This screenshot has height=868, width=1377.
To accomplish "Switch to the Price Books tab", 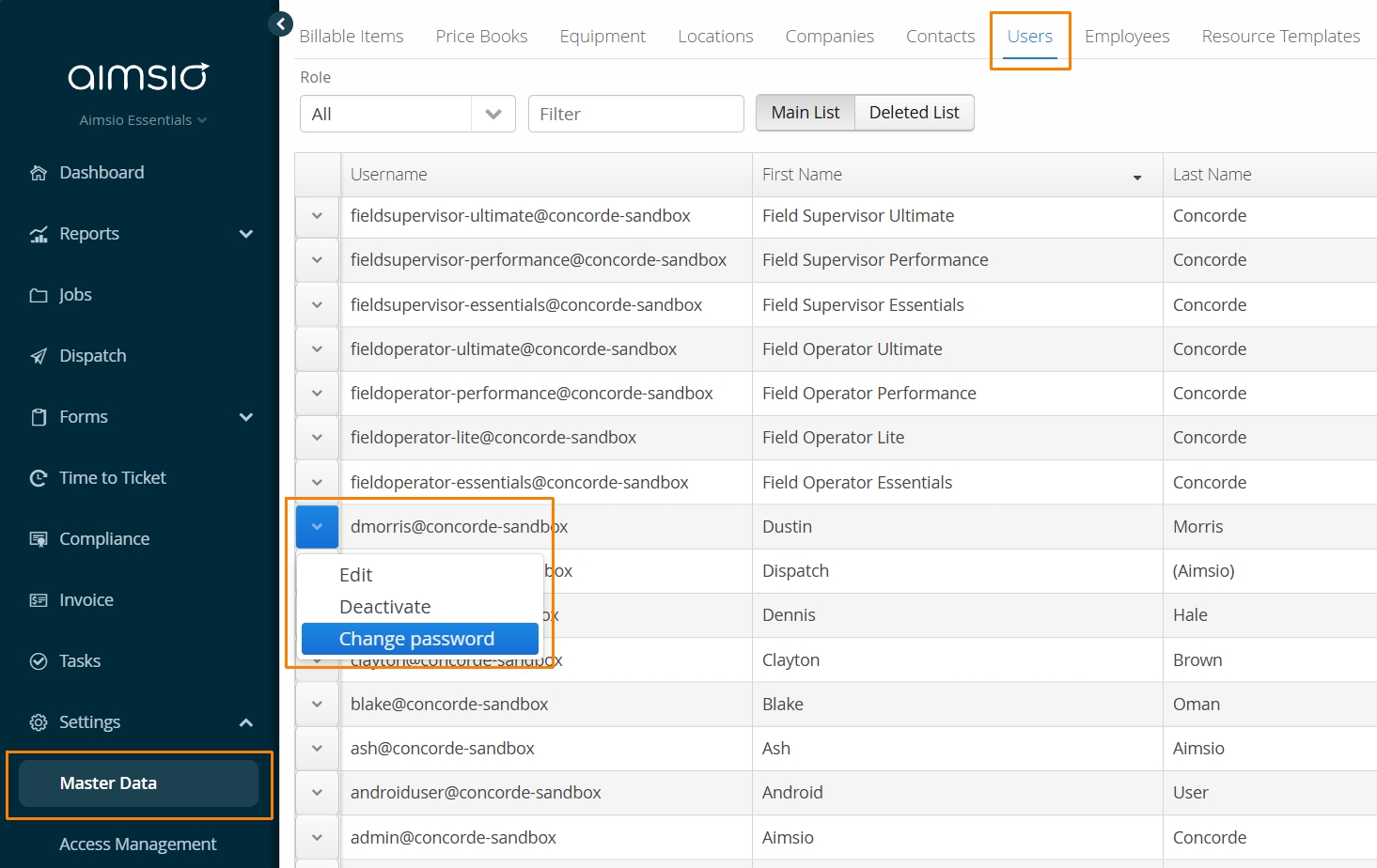I will click(x=481, y=36).
